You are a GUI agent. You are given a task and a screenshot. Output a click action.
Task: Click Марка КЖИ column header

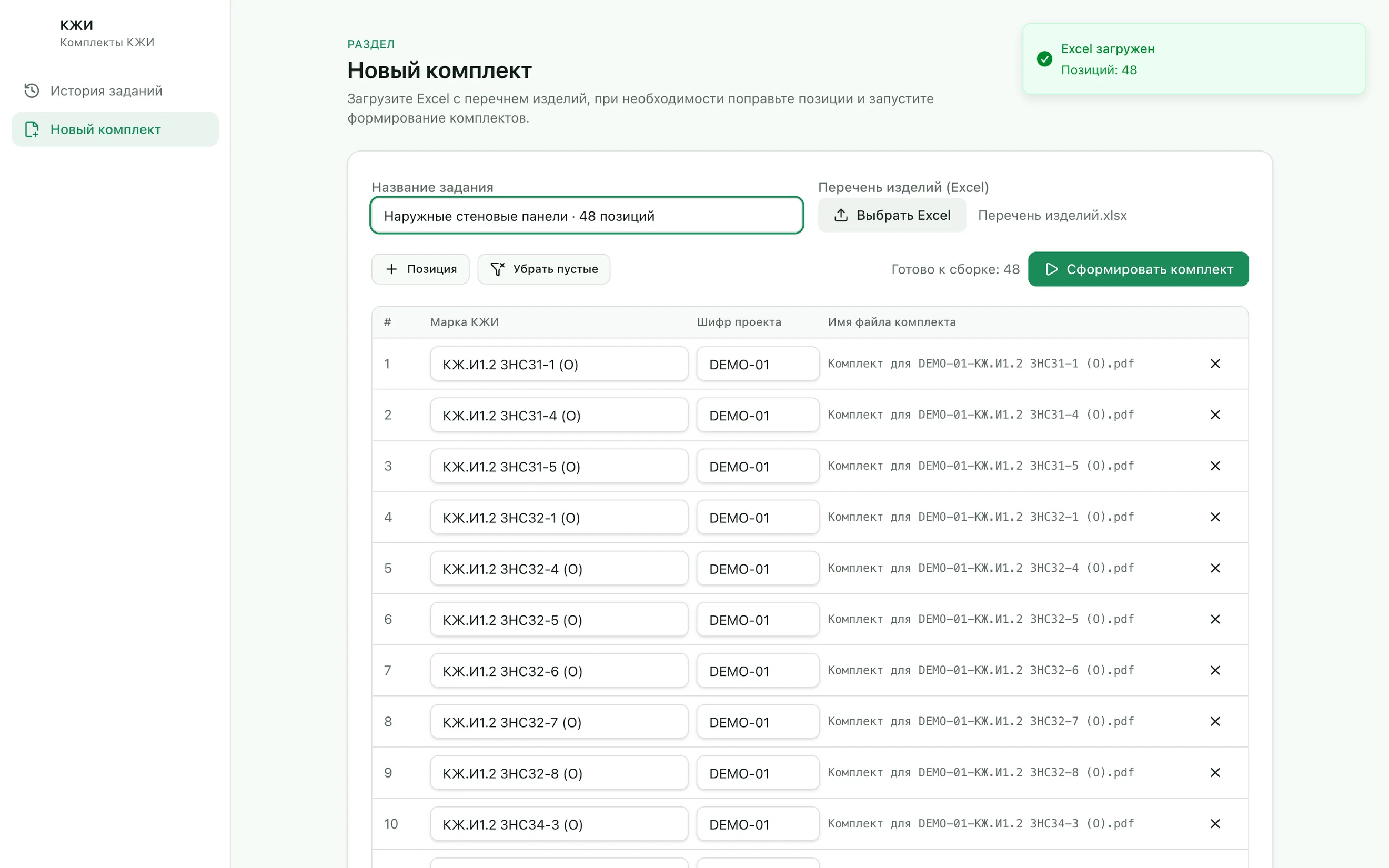coord(465,322)
